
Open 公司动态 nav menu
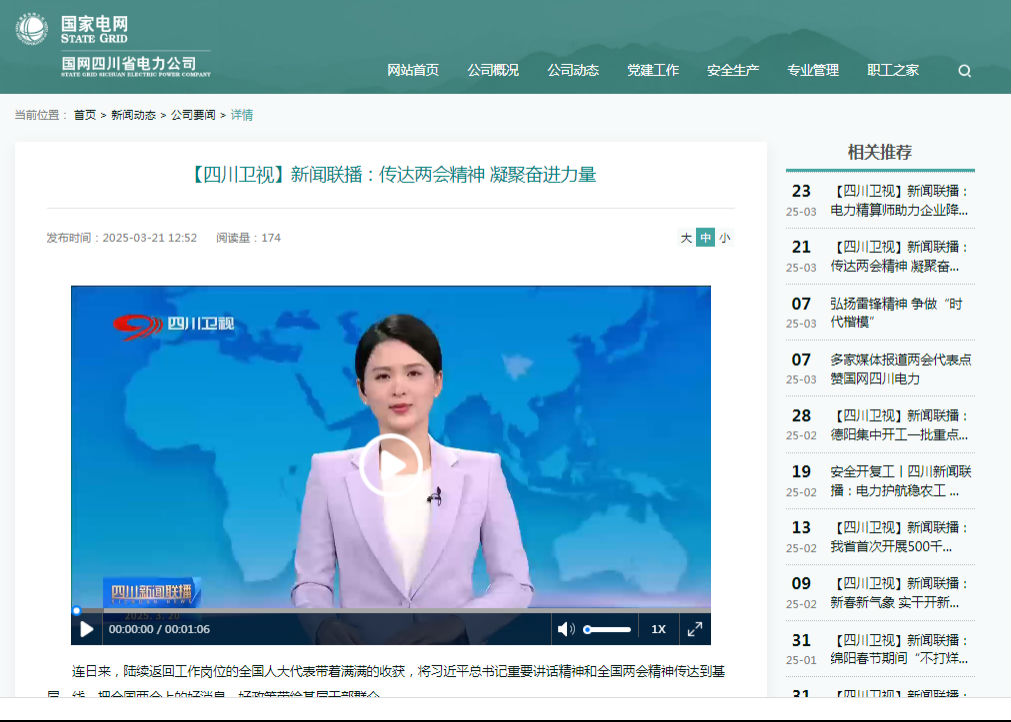(x=573, y=70)
